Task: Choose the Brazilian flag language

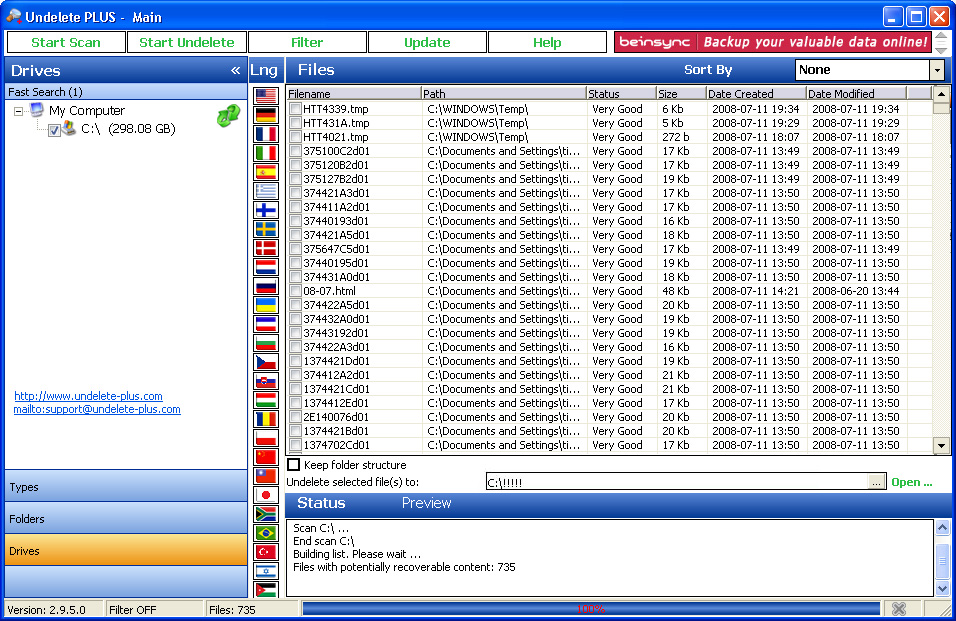Action: click(x=266, y=533)
